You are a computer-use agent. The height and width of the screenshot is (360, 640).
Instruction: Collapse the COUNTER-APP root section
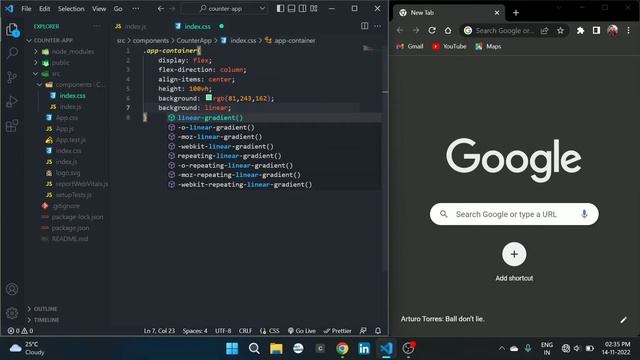tap(29, 40)
